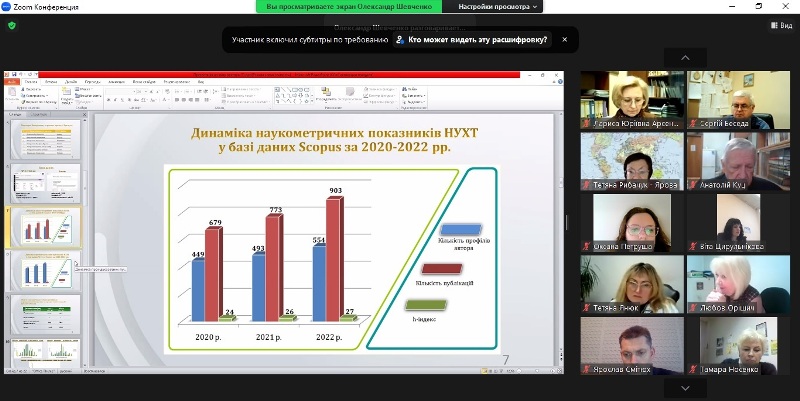Click the muted mic icon of Анатолій Куц

coord(693,185)
